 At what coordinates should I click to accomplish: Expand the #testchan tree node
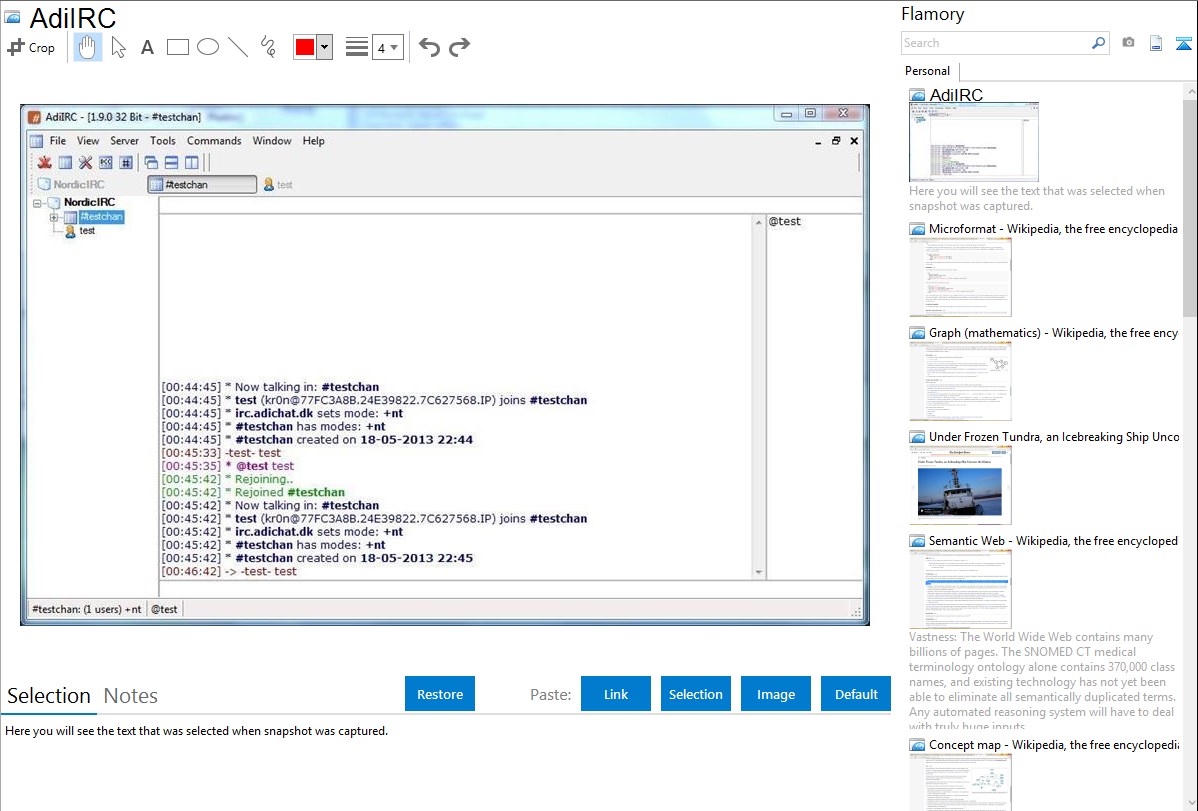pos(54,217)
